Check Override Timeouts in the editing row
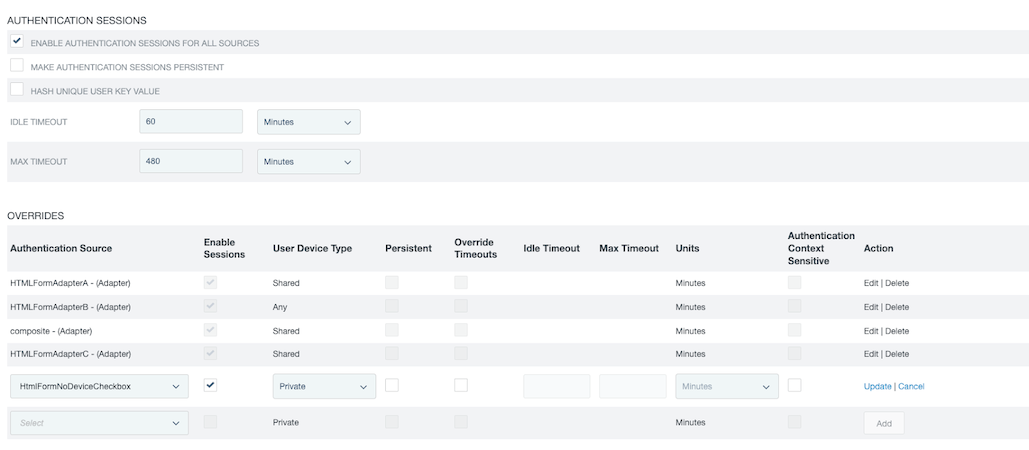 pos(461,385)
